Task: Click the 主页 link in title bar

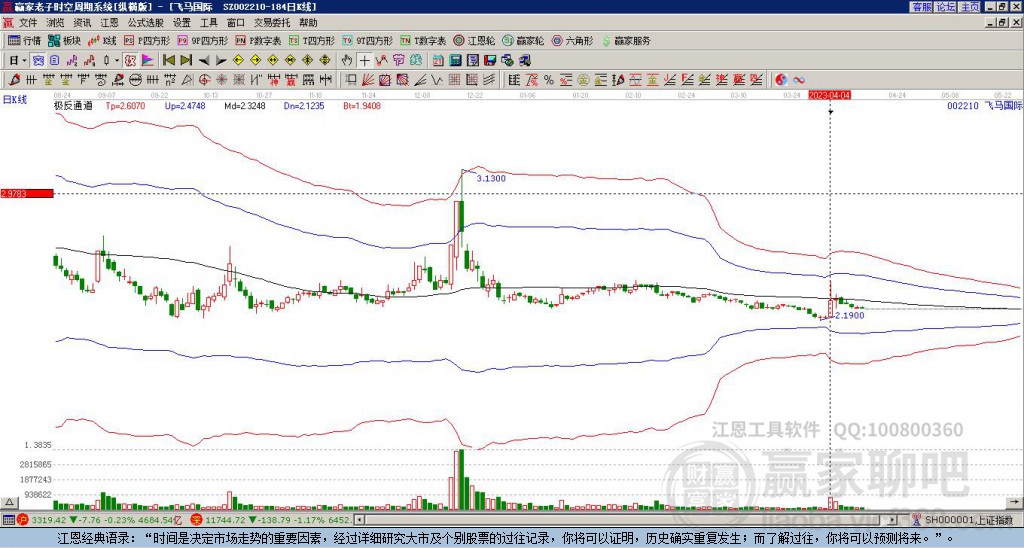Action: coord(970,7)
